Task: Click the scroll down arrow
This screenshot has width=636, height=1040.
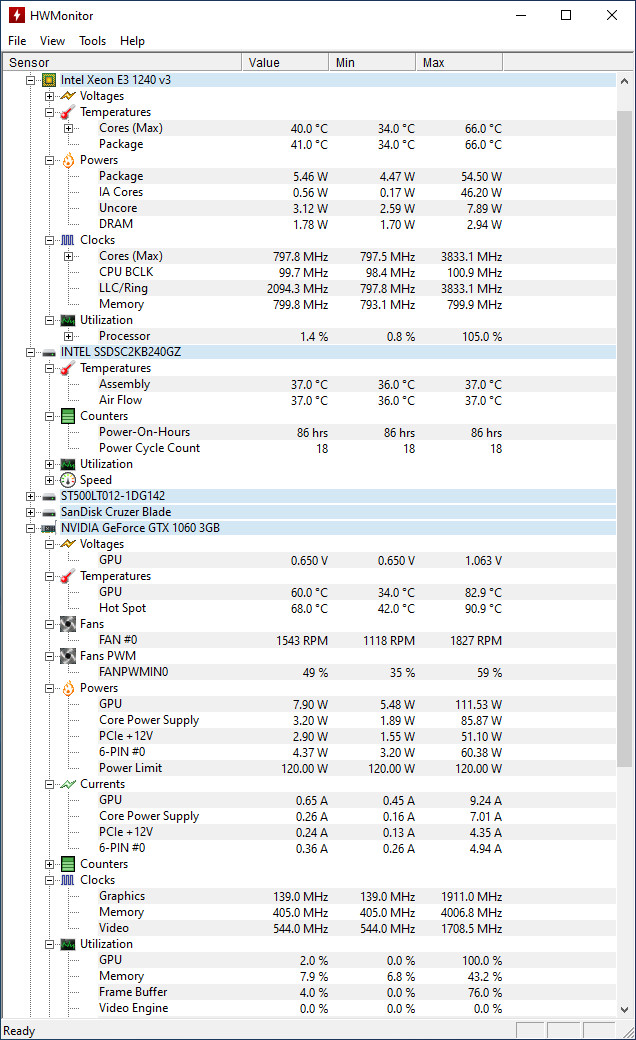Action: click(x=624, y=1009)
